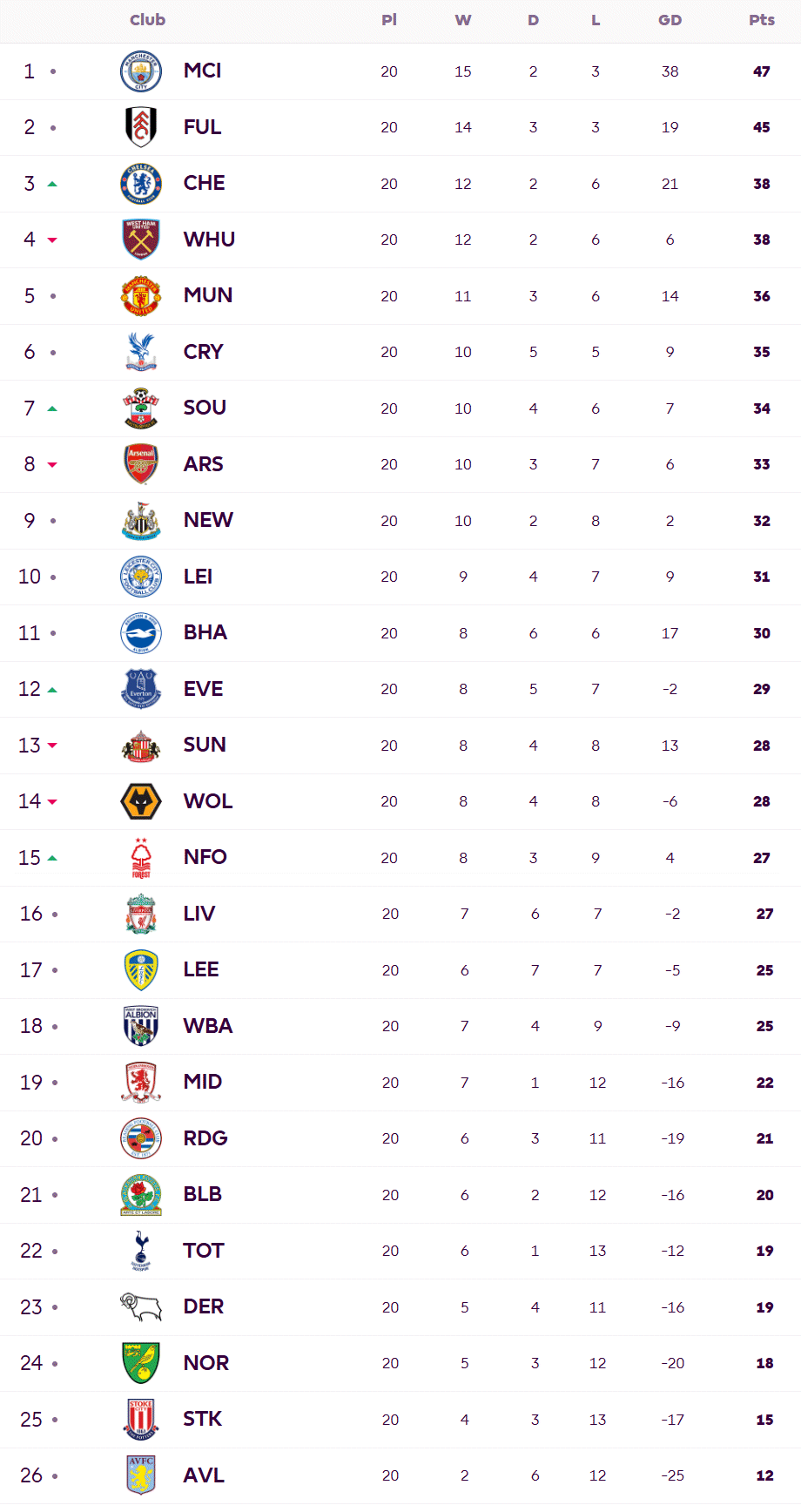801x1512 pixels.
Task: Sort table by Pts column header
Action: (x=762, y=20)
